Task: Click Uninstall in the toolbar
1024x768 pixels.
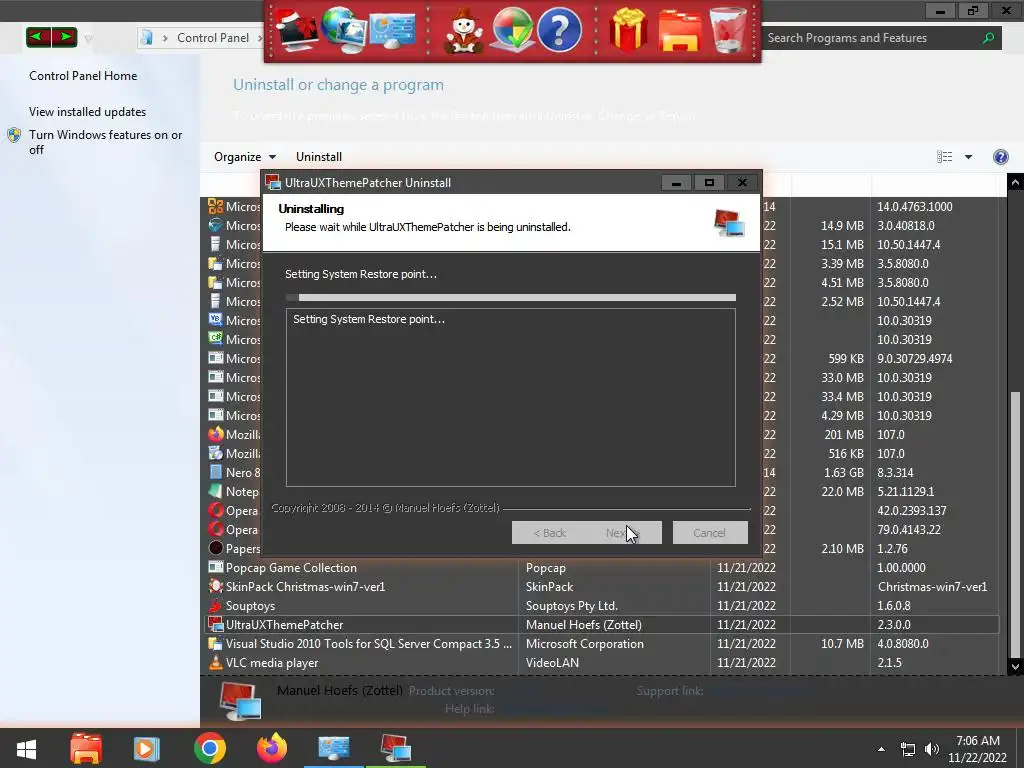Action: pos(319,157)
